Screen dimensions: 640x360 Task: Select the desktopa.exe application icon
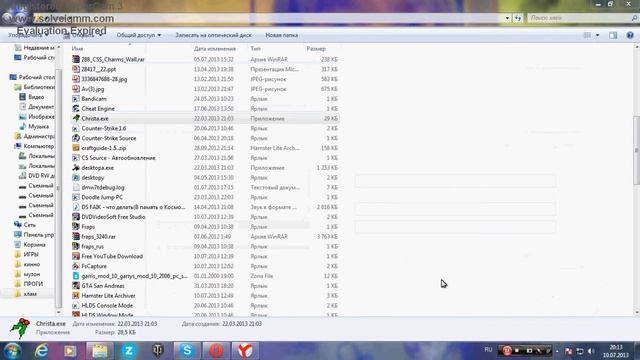pyautogui.click(x=76, y=167)
